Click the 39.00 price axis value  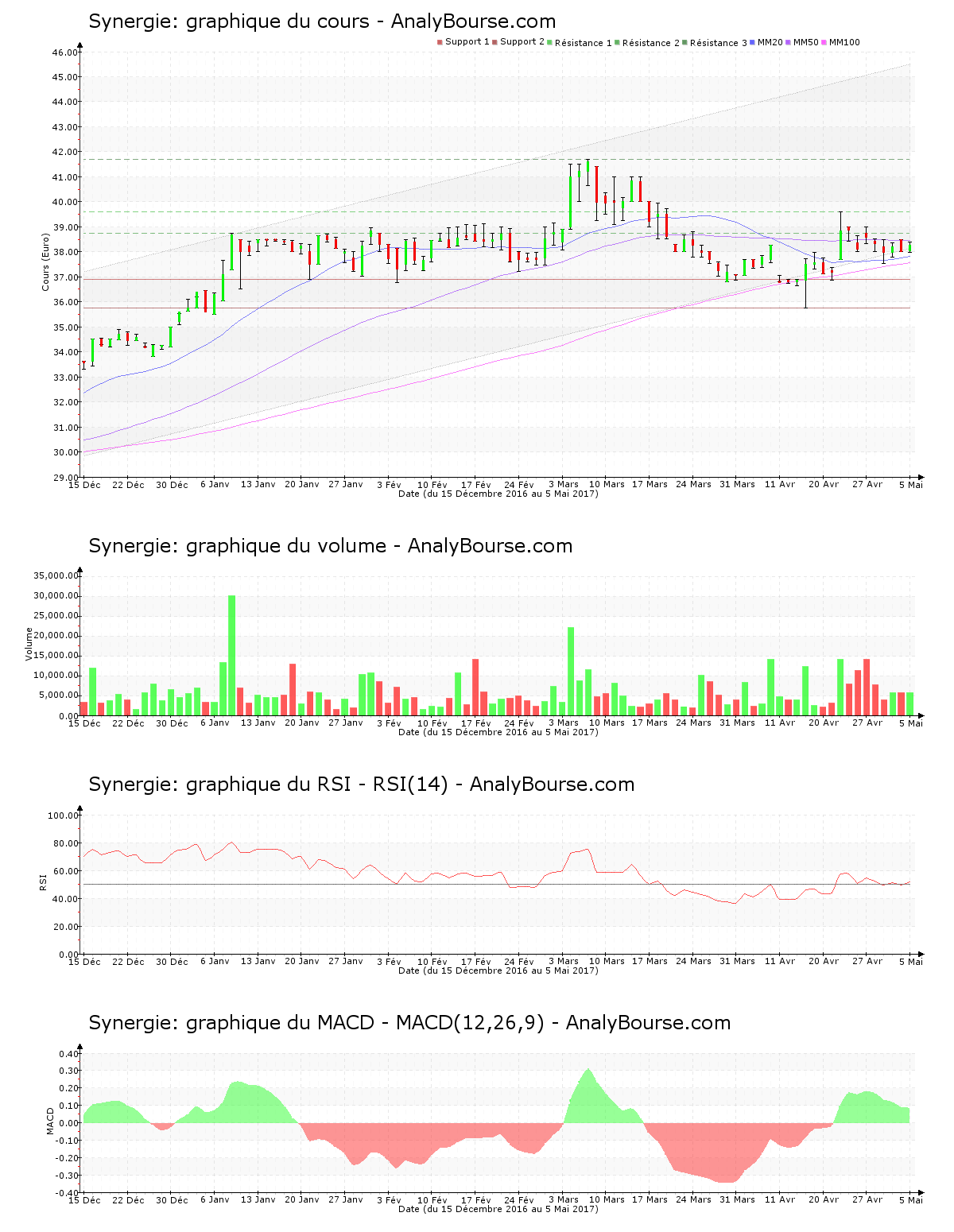tap(64, 227)
